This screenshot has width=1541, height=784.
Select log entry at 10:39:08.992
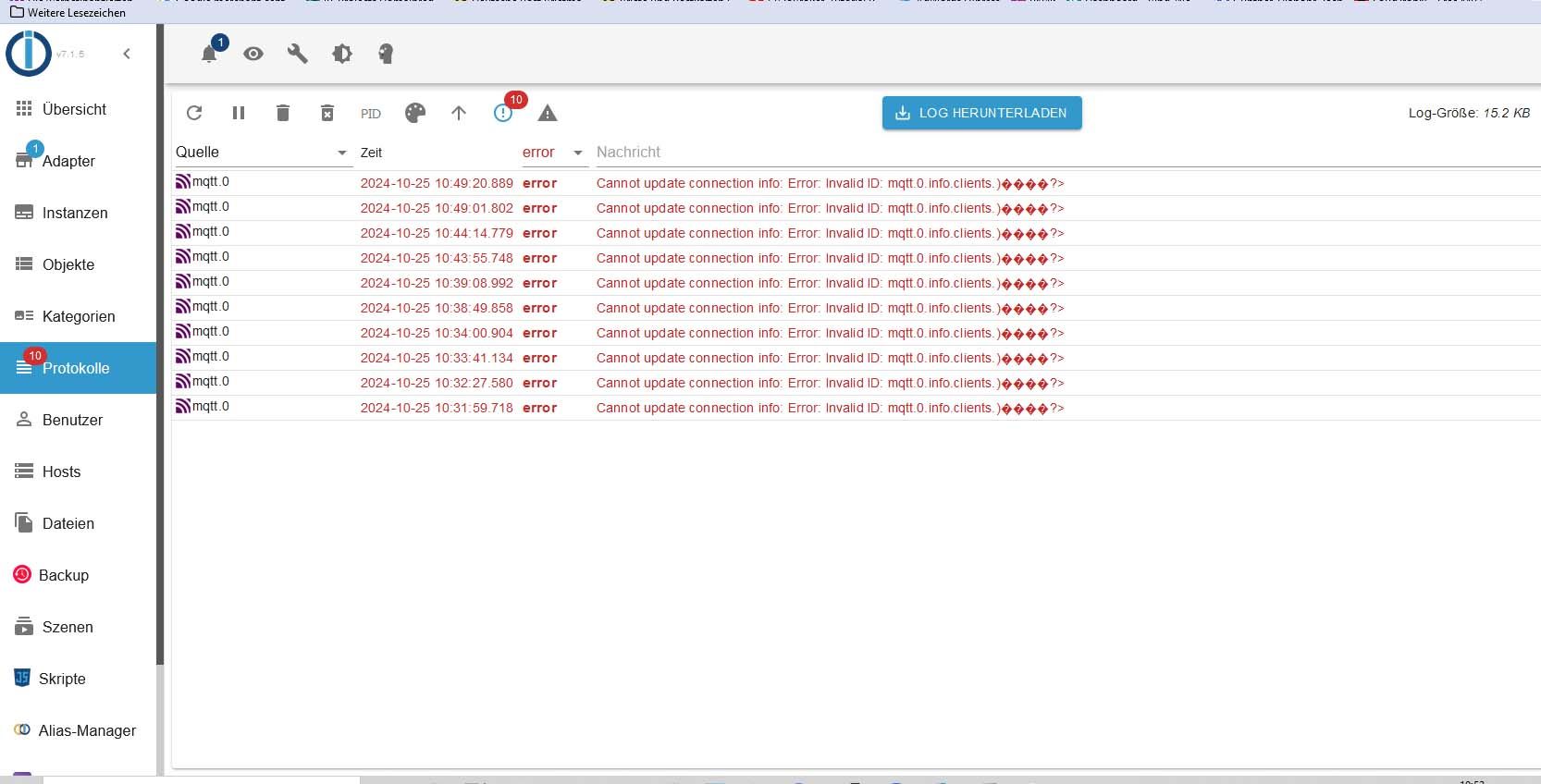click(x=856, y=283)
